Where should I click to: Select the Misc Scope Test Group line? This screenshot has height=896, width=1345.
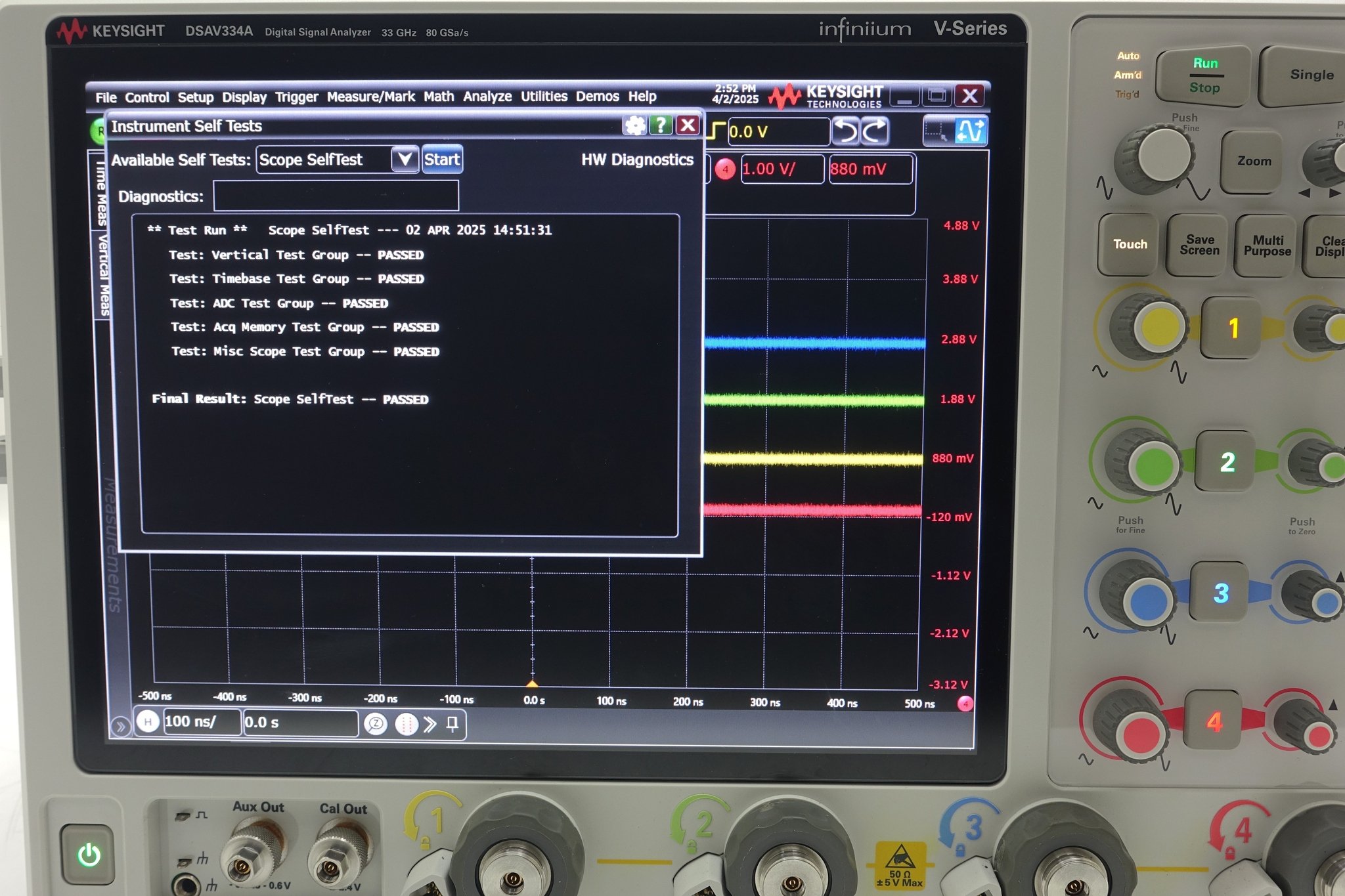pyautogui.click(x=305, y=351)
